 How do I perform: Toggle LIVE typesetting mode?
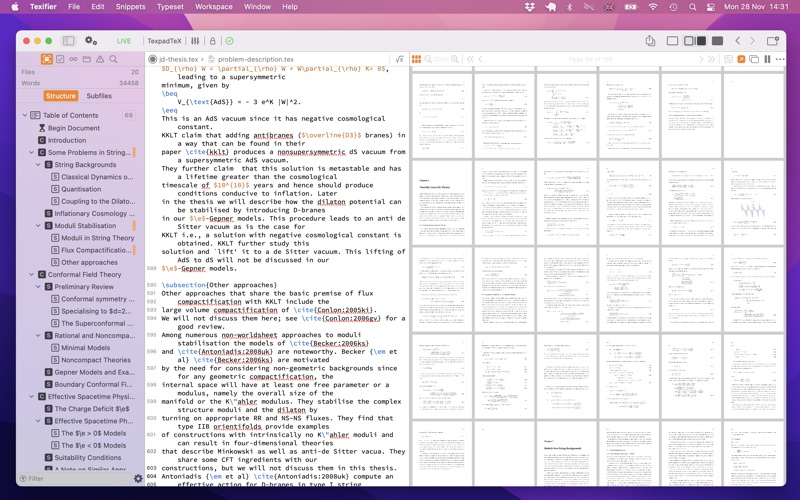[124, 41]
